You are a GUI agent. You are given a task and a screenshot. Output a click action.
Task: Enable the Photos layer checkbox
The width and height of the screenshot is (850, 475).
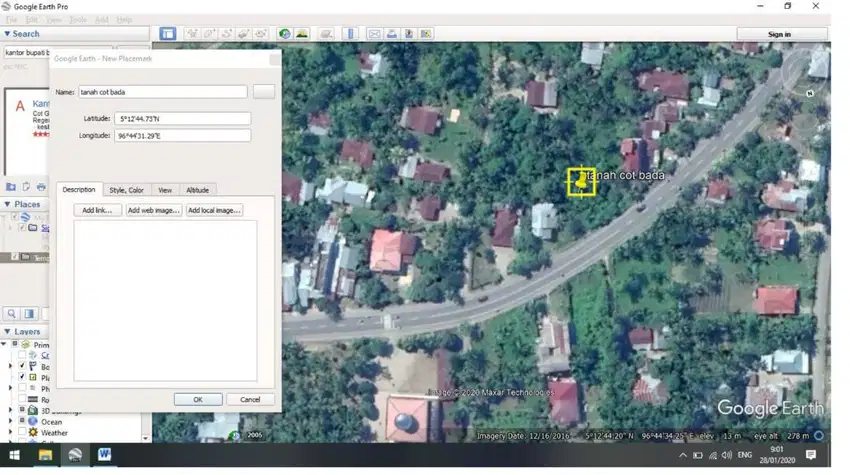(22, 388)
